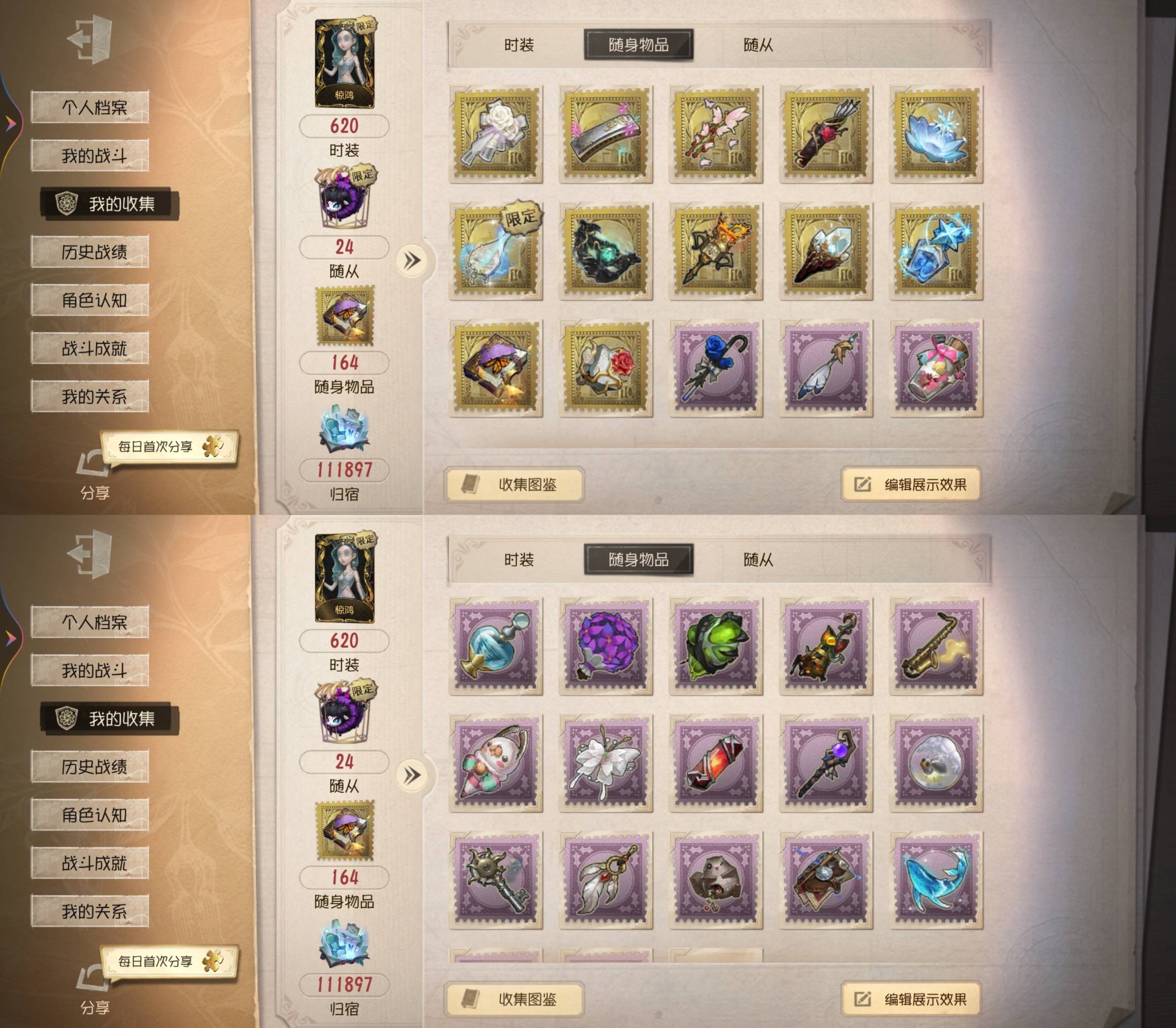Select the harmonica accessory stamp
The image size is (1176, 1028).
pos(606,134)
